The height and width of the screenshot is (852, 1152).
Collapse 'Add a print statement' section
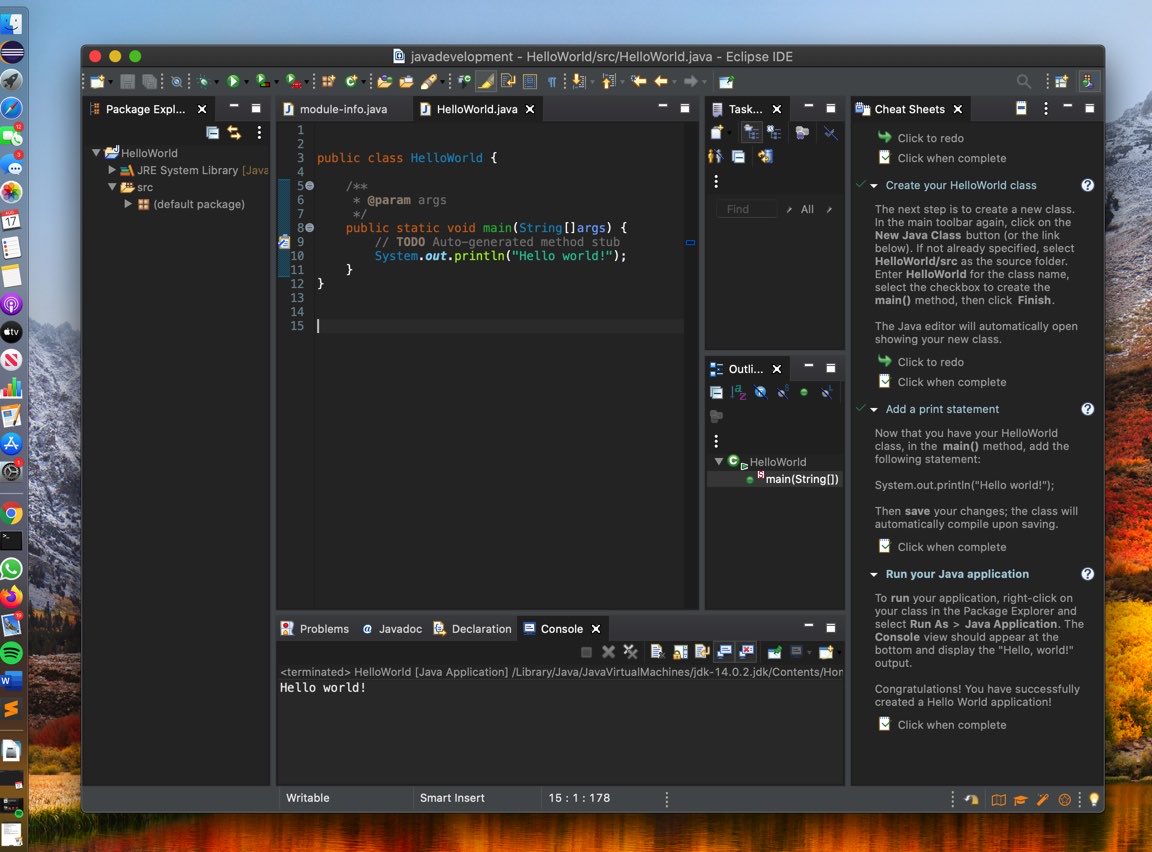[x=874, y=410]
